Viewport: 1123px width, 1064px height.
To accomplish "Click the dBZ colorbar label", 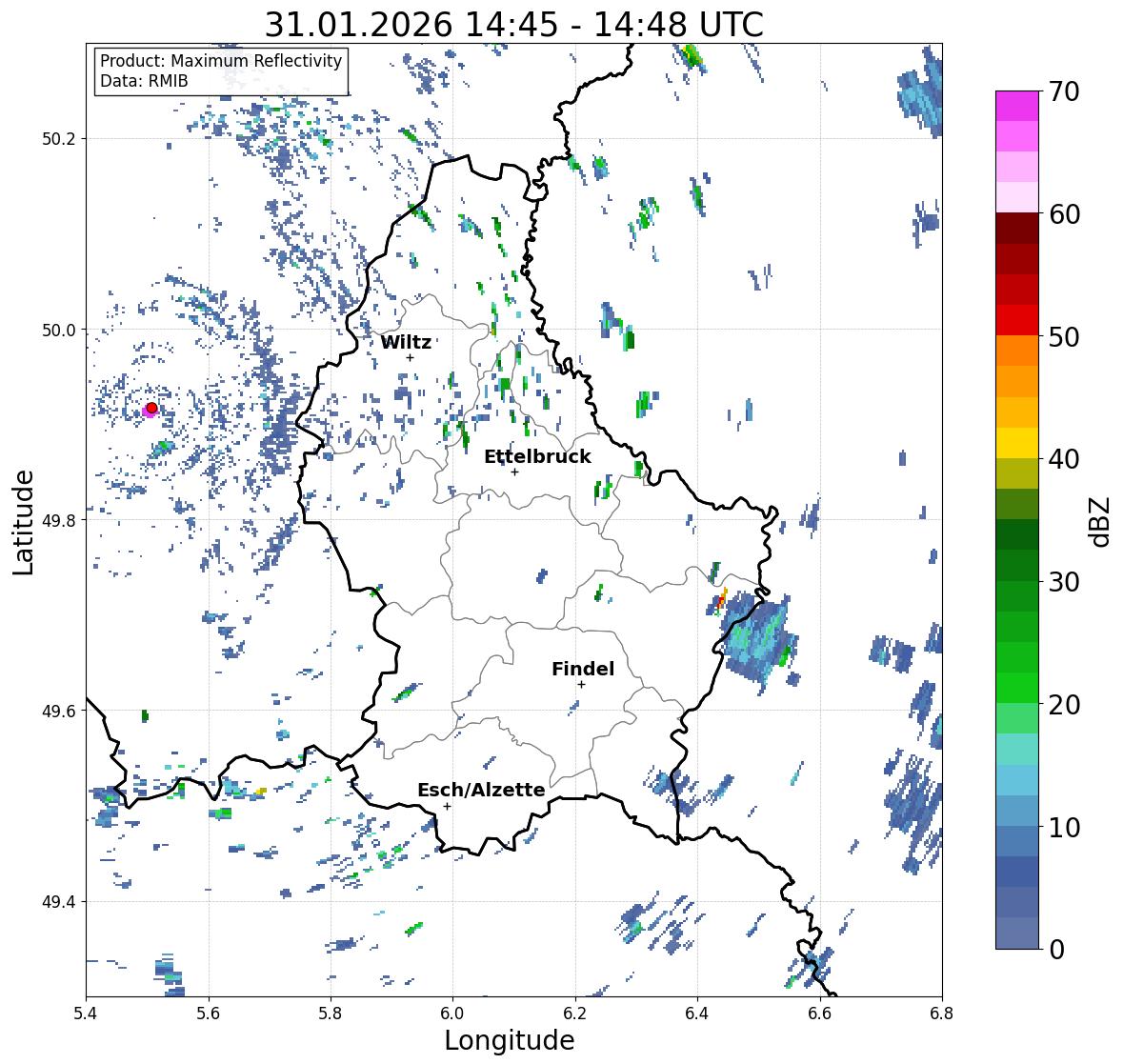I will (x=1101, y=522).
